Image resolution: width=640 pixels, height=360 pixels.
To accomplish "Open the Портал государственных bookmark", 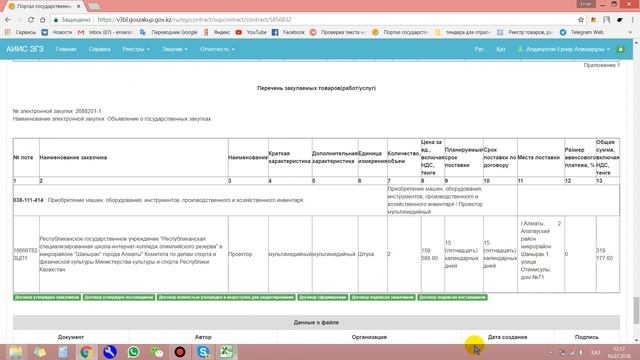I will [400, 32].
